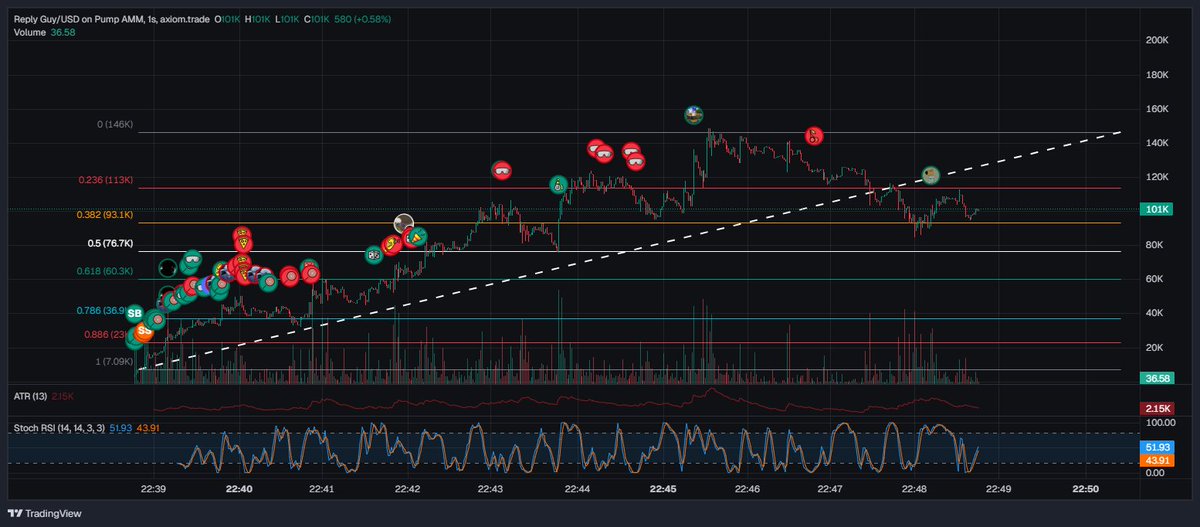The height and width of the screenshot is (527, 1200).
Task: Select the green dice trade marker
Action: 373,255
